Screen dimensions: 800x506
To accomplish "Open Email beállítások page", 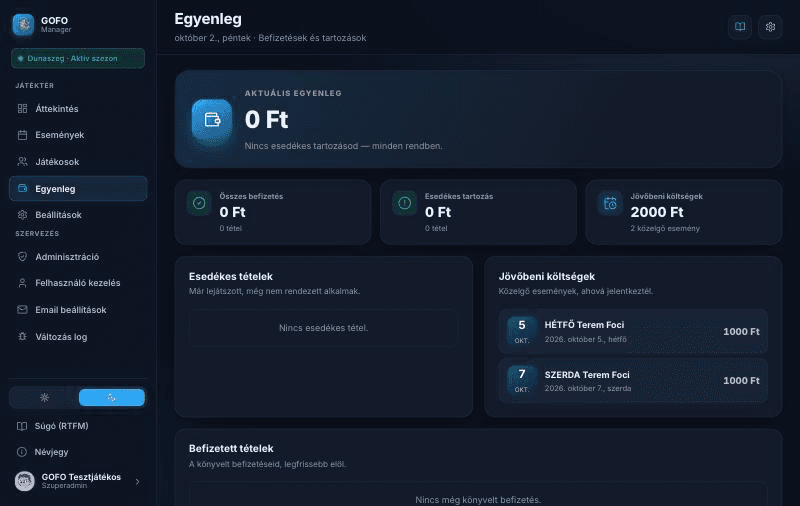I will pos(78,310).
